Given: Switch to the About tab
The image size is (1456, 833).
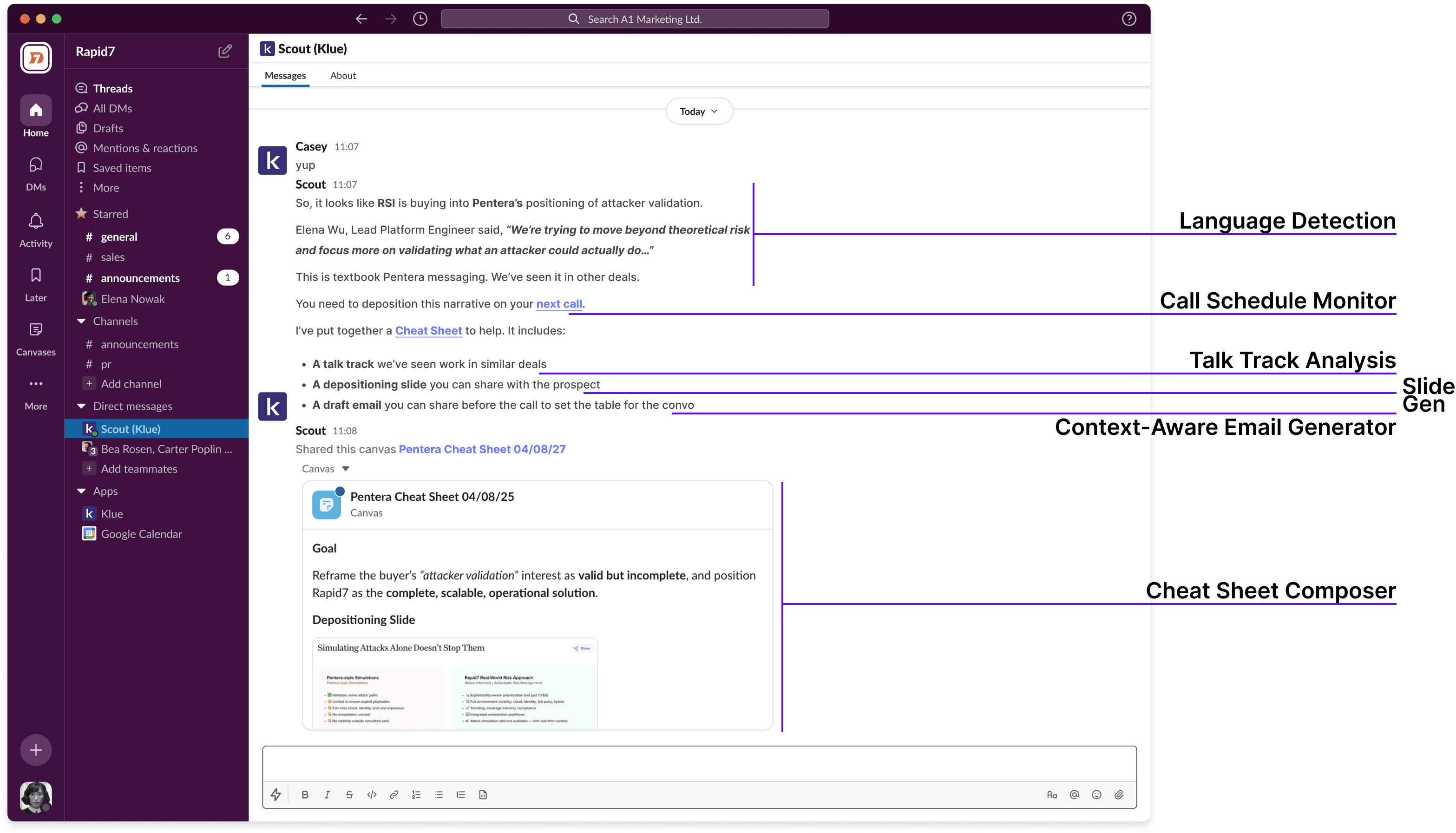Looking at the screenshot, I should pos(343,76).
